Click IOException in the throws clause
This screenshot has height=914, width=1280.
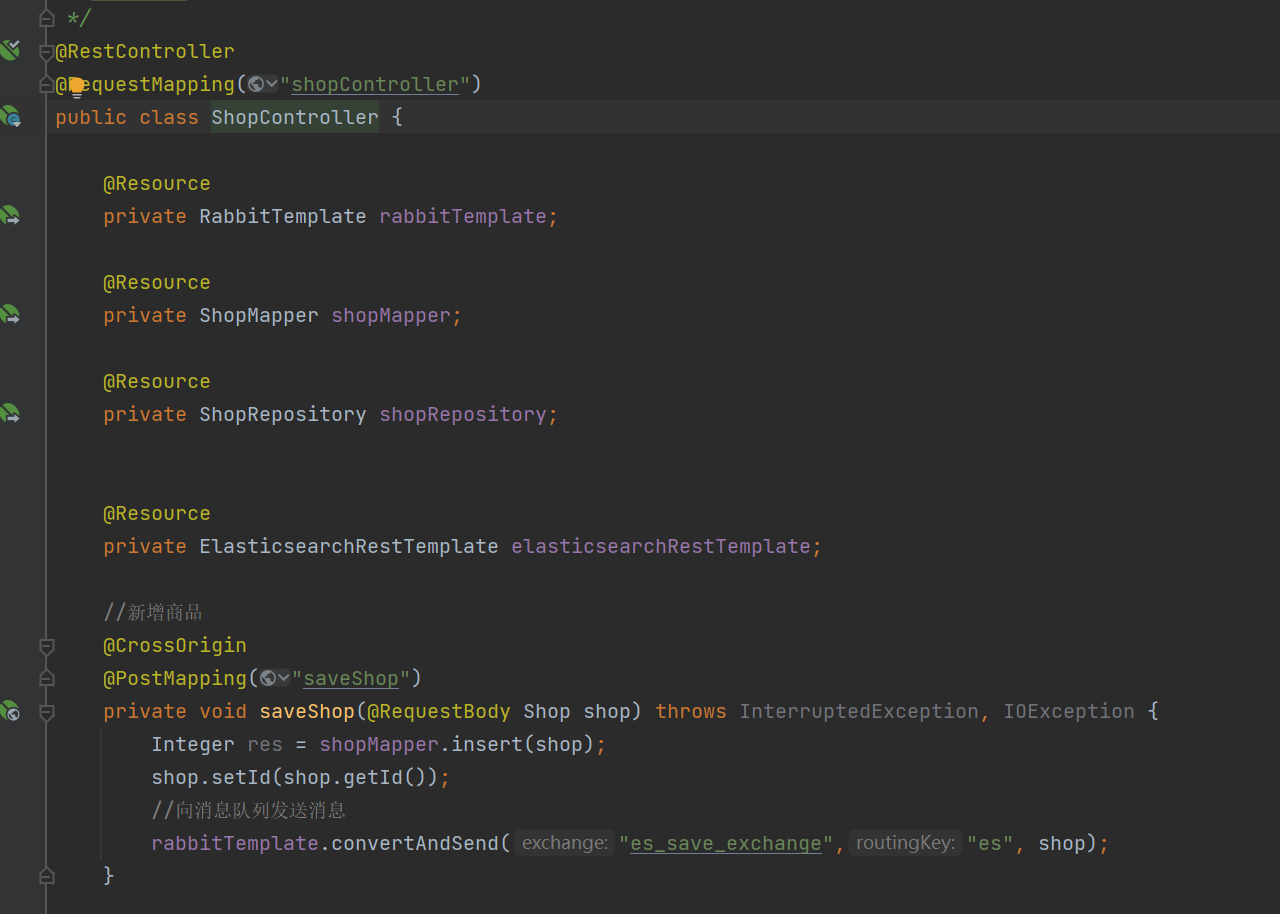(x=1069, y=711)
